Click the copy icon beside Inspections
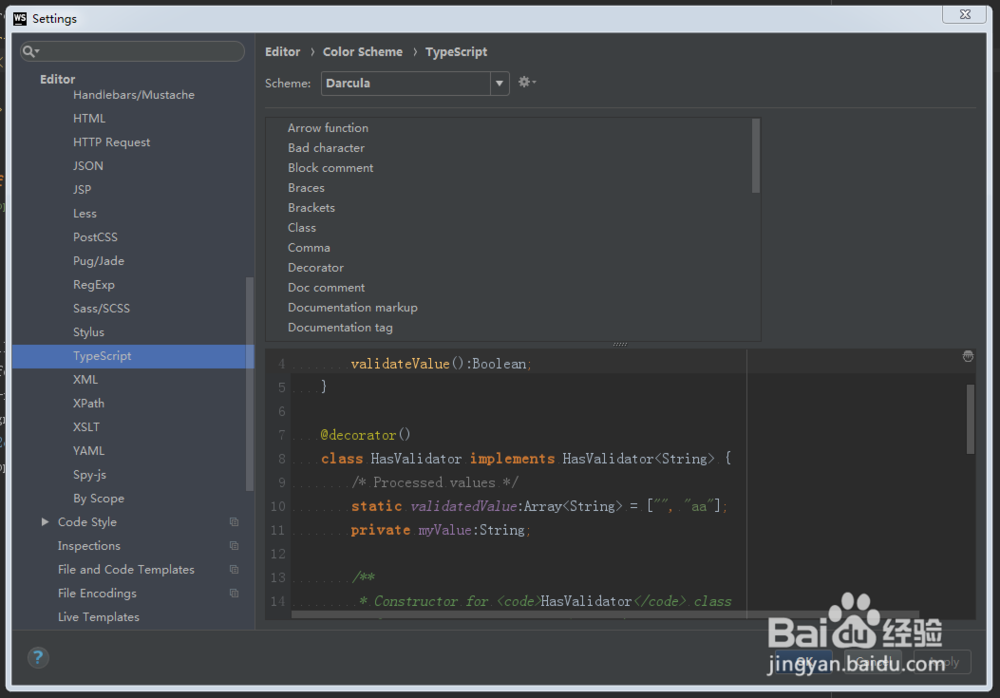 coord(234,546)
